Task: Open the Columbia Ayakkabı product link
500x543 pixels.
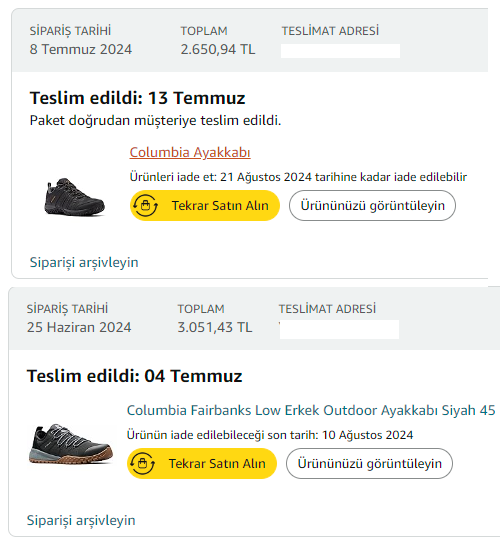Action: (190, 152)
